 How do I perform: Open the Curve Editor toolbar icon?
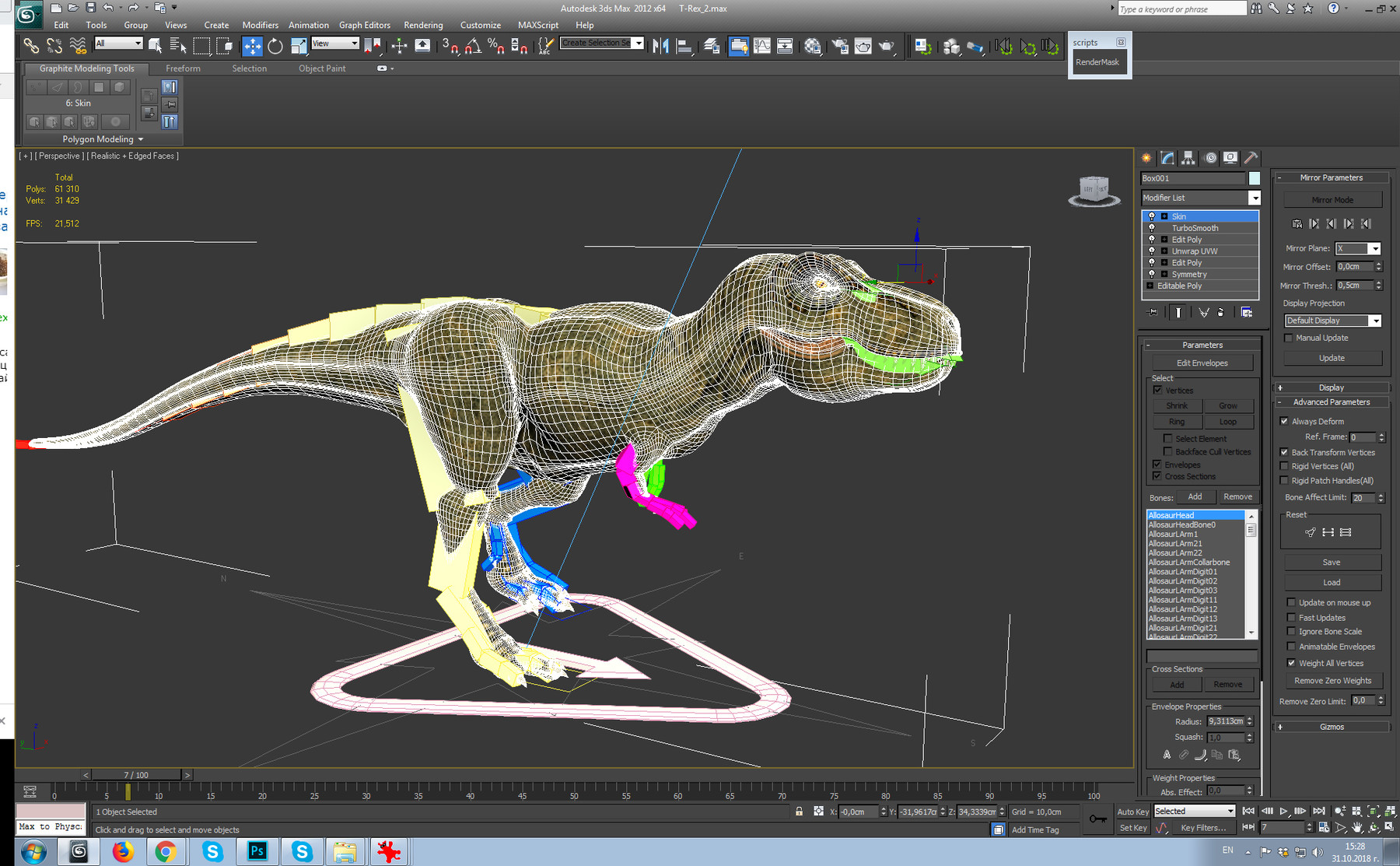[x=761, y=45]
